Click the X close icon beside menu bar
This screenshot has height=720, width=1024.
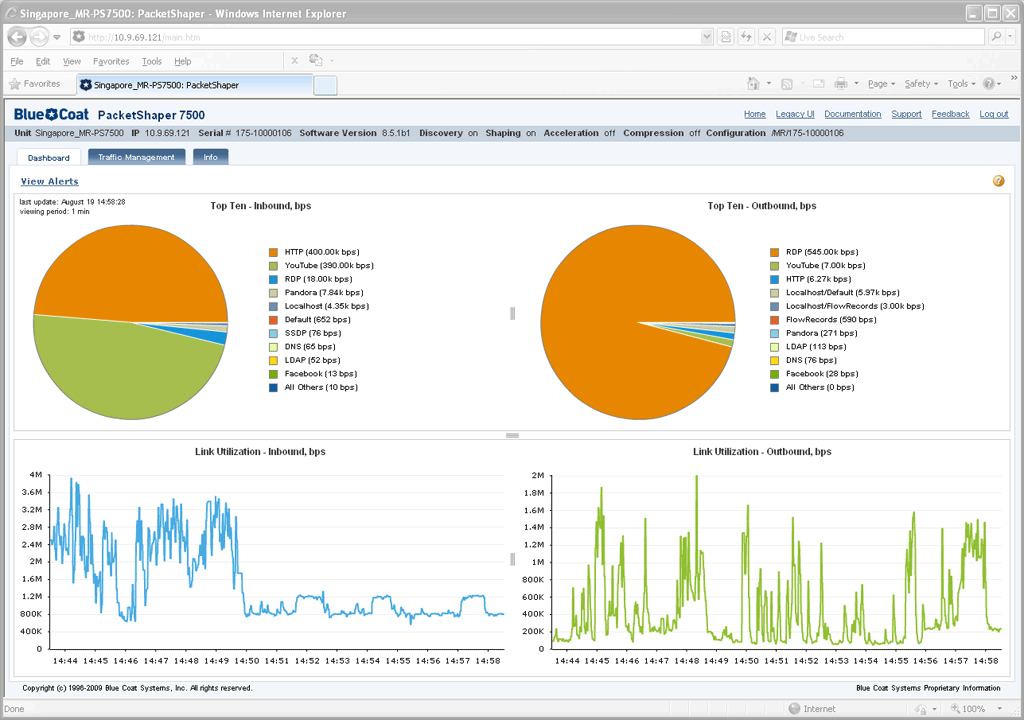point(295,61)
